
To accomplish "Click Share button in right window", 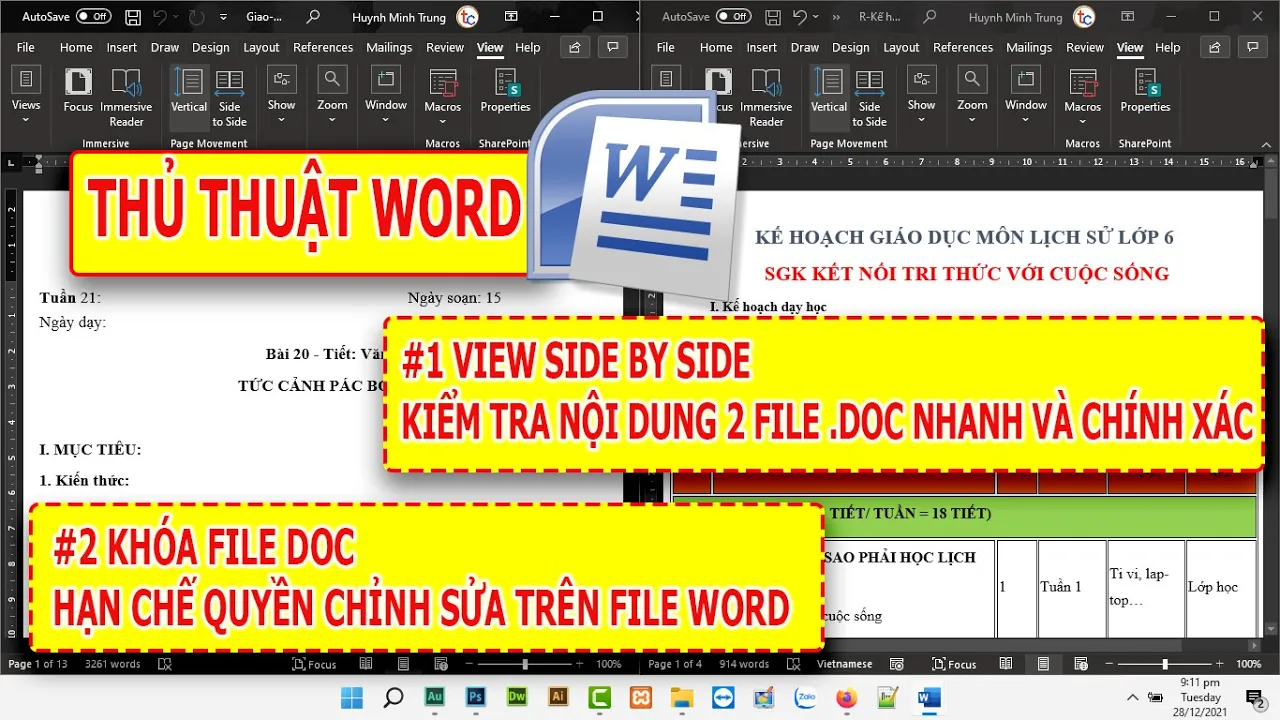I will pyautogui.click(x=1214, y=47).
